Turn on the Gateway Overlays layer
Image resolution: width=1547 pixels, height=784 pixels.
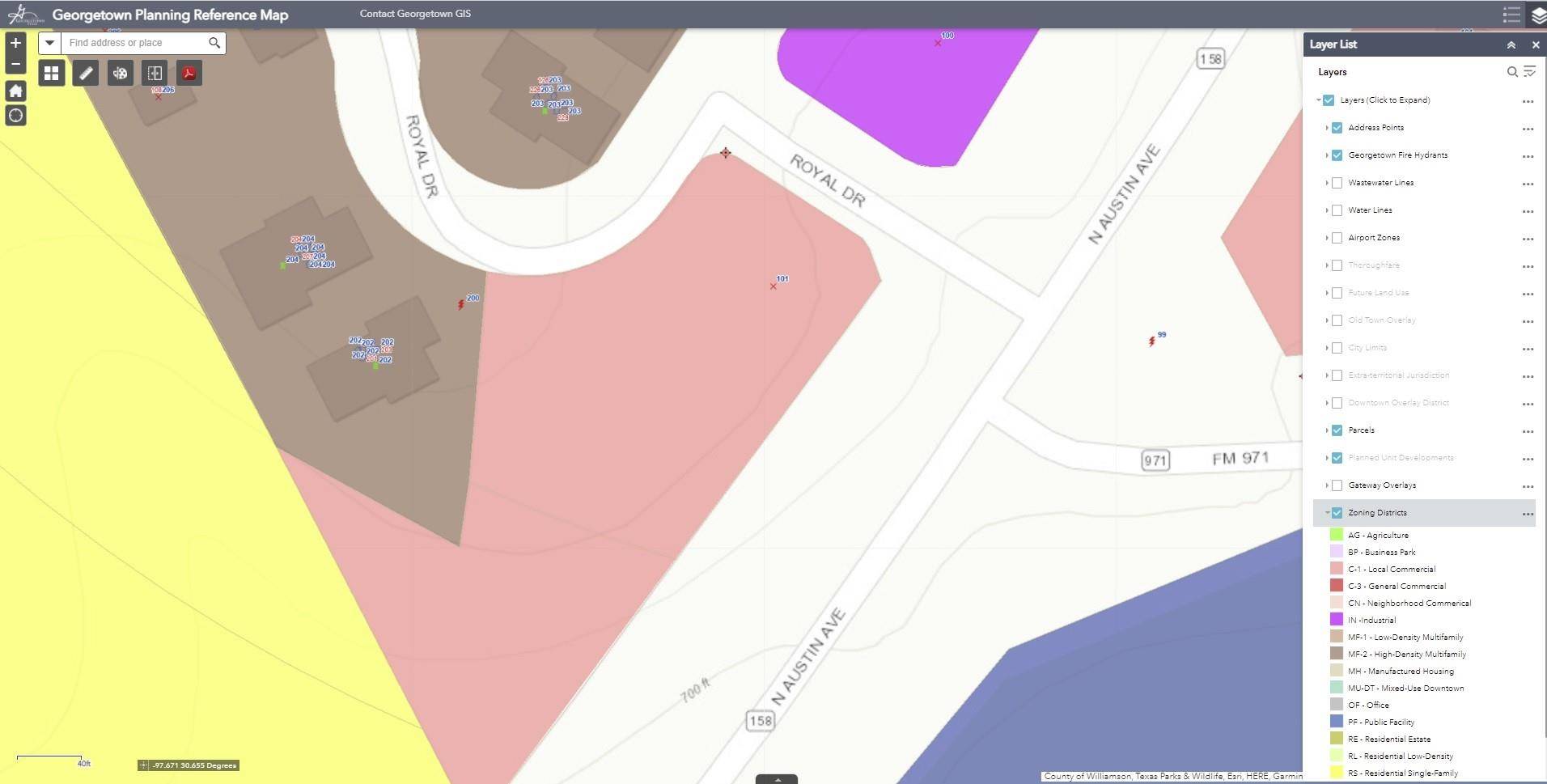pyautogui.click(x=1337, y=485)
